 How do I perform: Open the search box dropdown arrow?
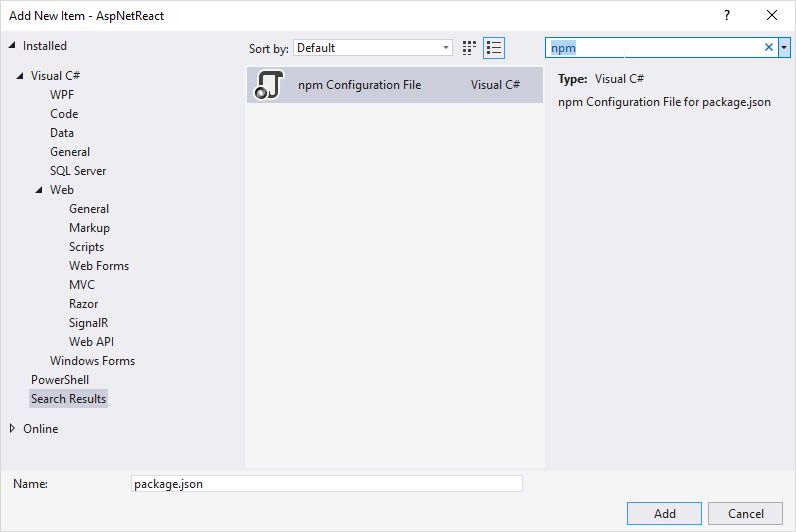click(x=784, y=47)
